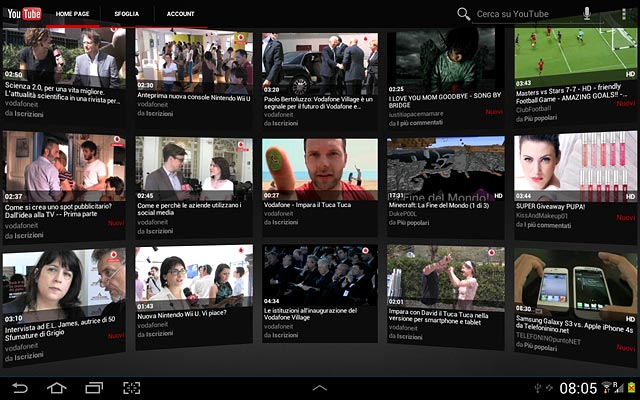Tap the Android back arrow
640x400 pixels.
click(x=19, y=387)
